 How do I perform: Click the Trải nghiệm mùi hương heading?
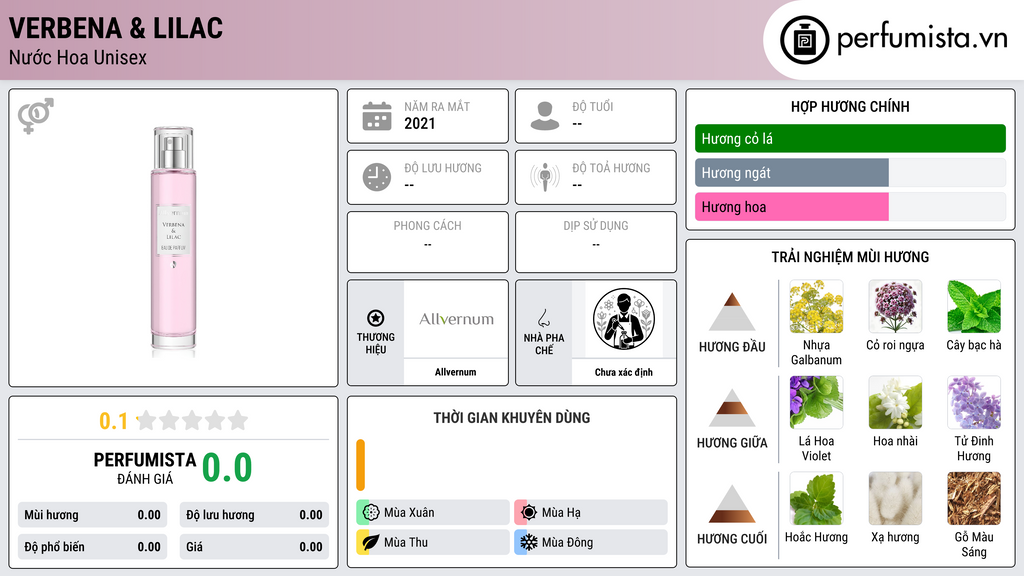[850, 257]
